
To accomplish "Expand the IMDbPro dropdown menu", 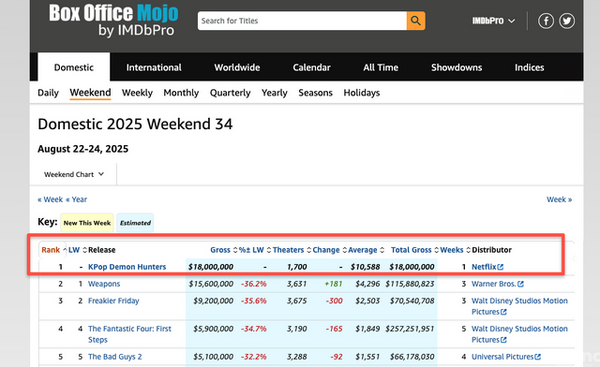I will coord(493,21).
